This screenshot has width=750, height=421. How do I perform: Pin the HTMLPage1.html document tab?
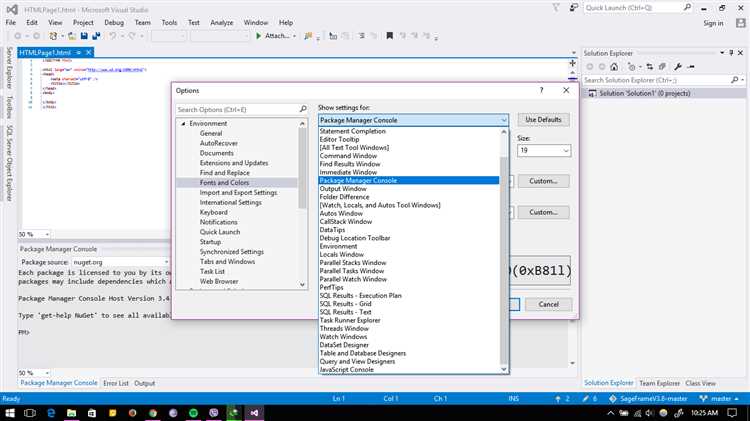[x=78, y=53]
